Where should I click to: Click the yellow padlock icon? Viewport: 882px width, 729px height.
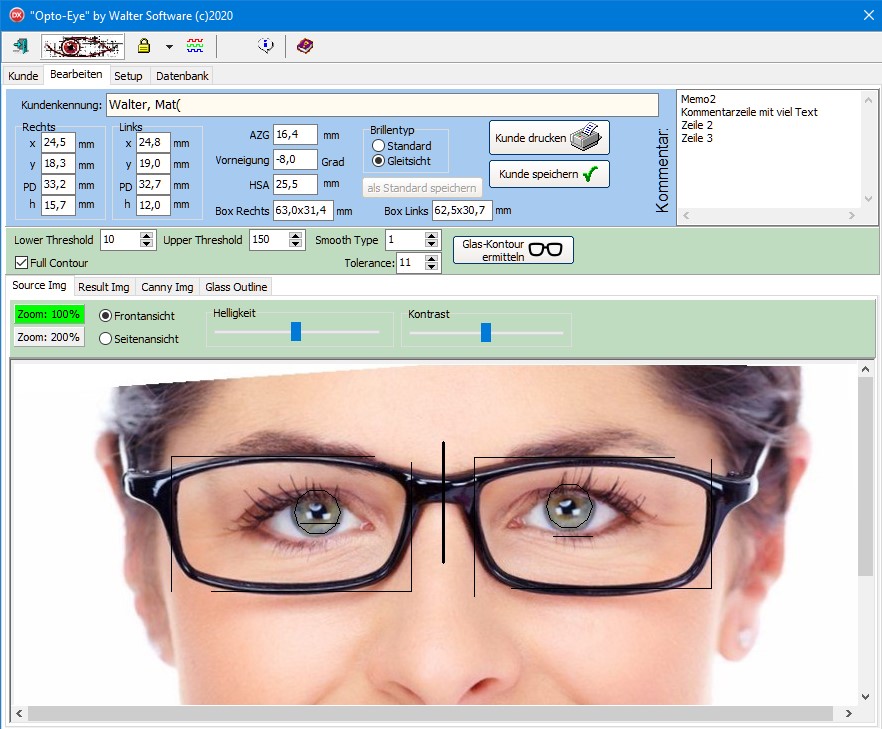coord(144,46)
